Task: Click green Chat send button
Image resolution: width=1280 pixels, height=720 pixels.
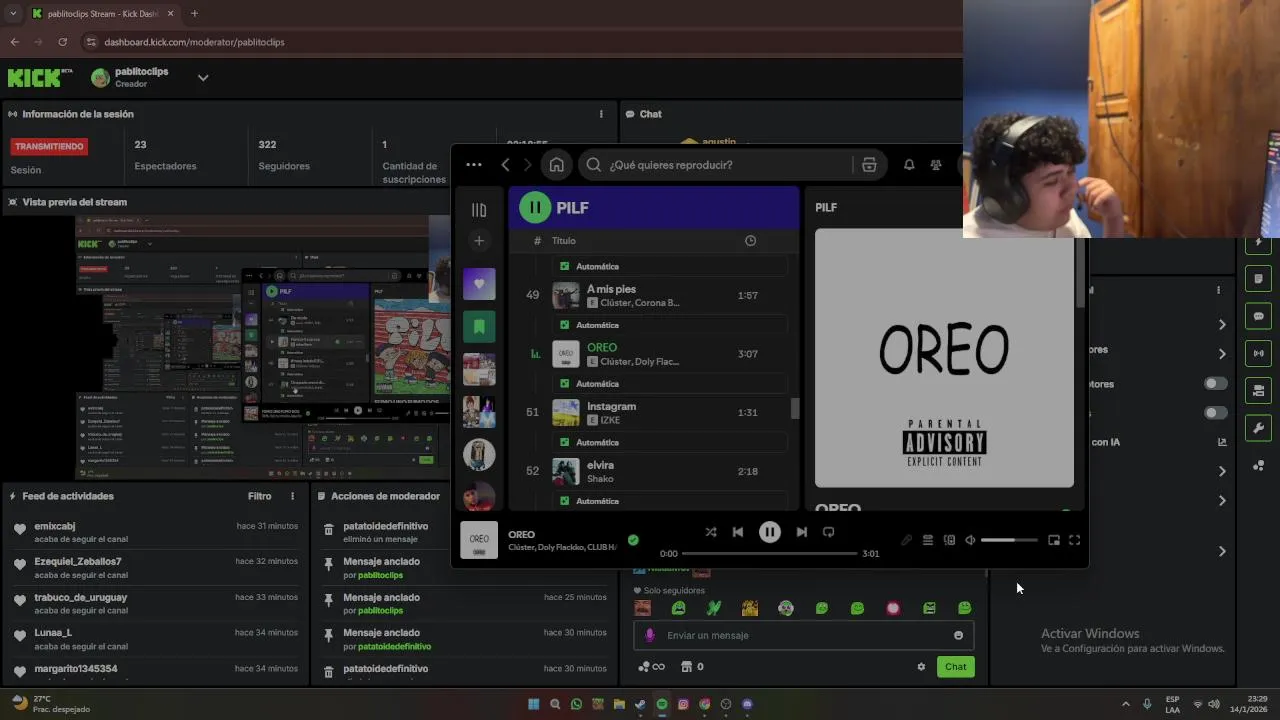Action: (x=956, y=667)
